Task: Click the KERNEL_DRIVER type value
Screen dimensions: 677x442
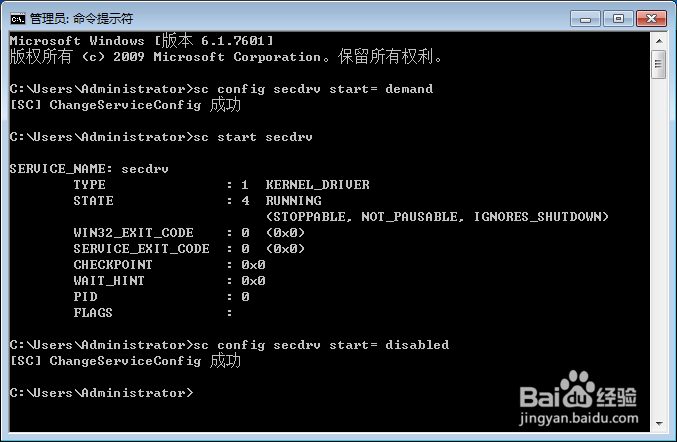Action: 317,185
